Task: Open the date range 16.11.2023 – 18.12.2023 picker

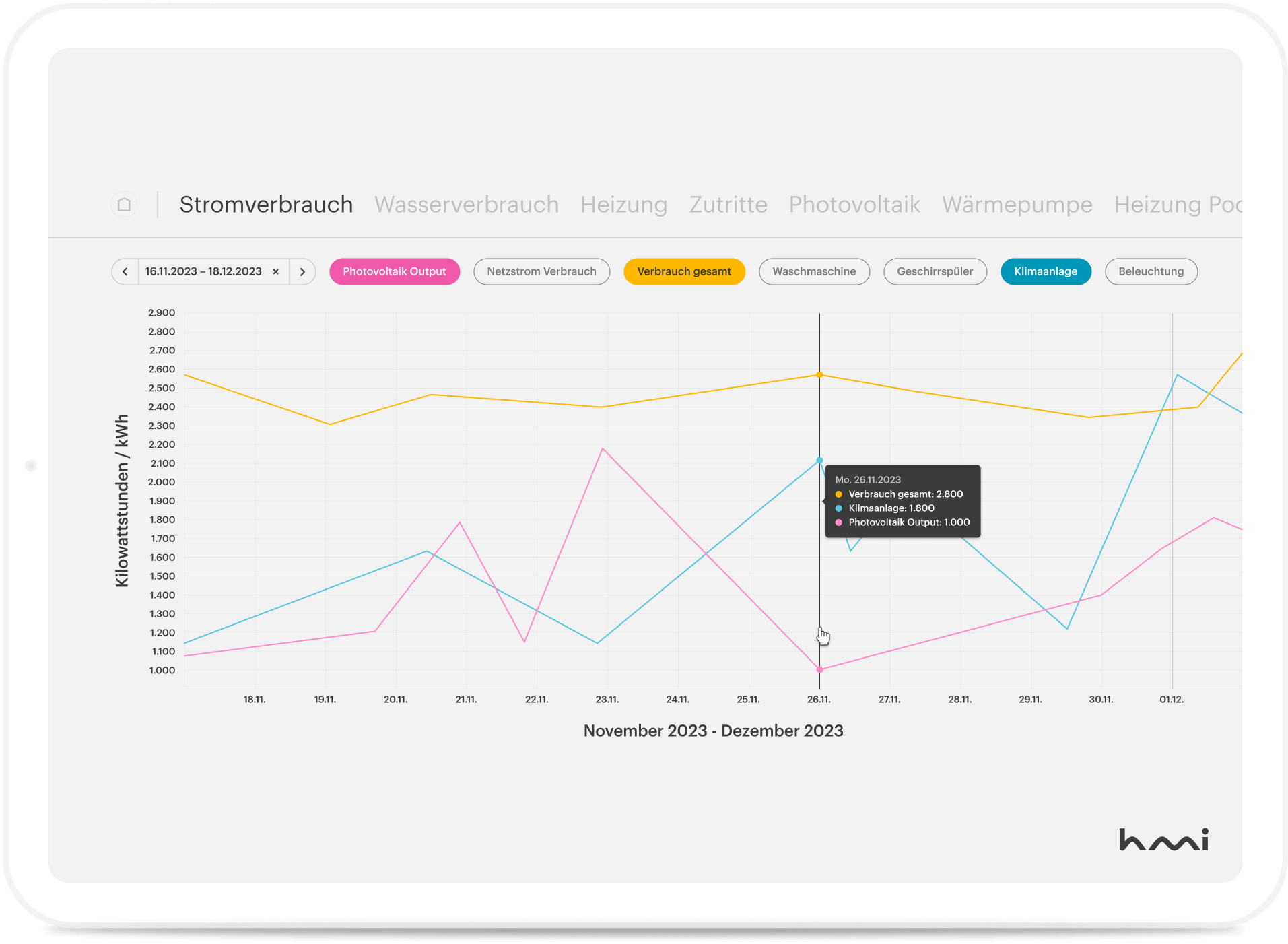Action: pyautogui.click(x=203, y=272)
